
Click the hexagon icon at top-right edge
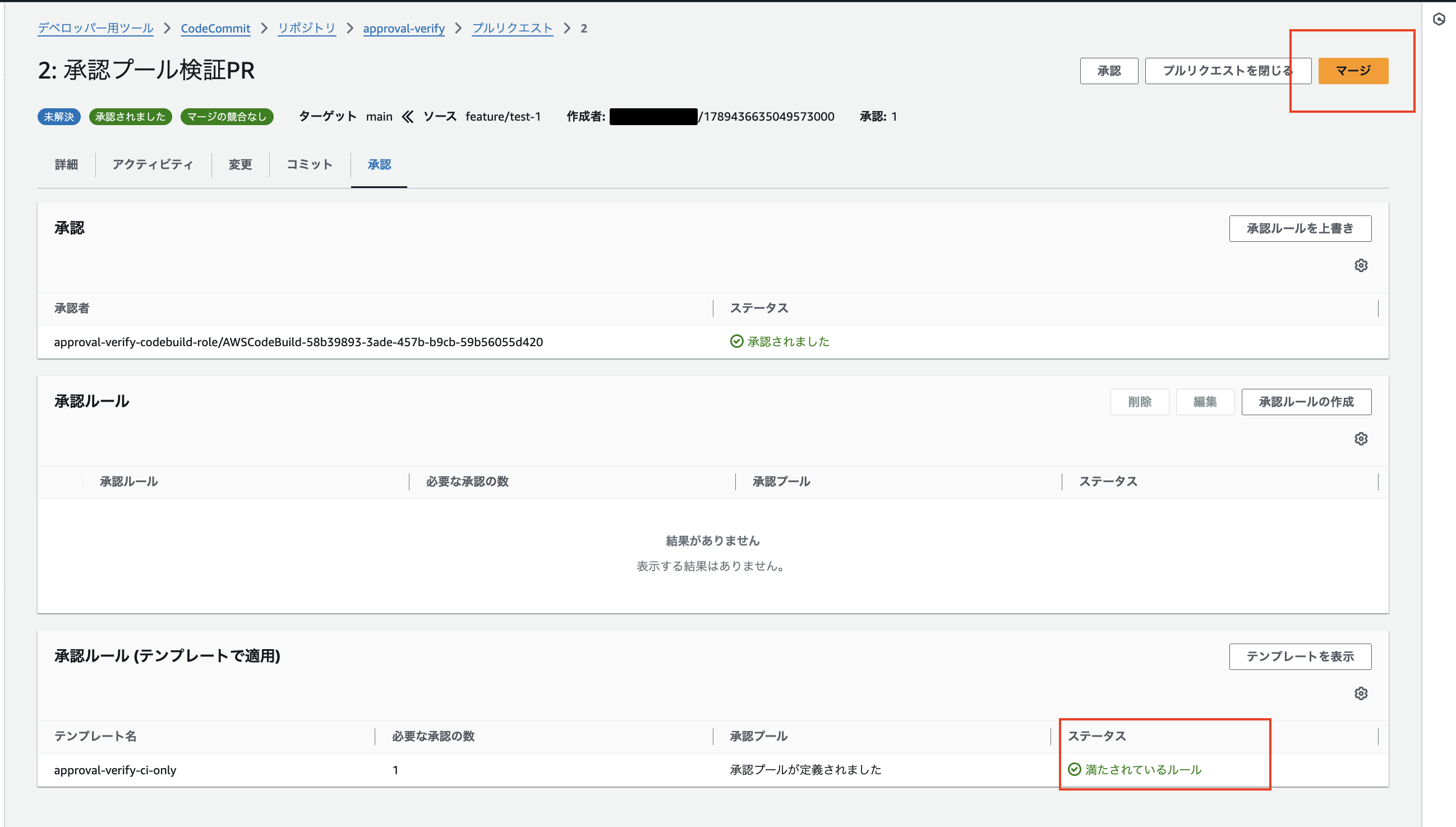tap(1439, 19)
